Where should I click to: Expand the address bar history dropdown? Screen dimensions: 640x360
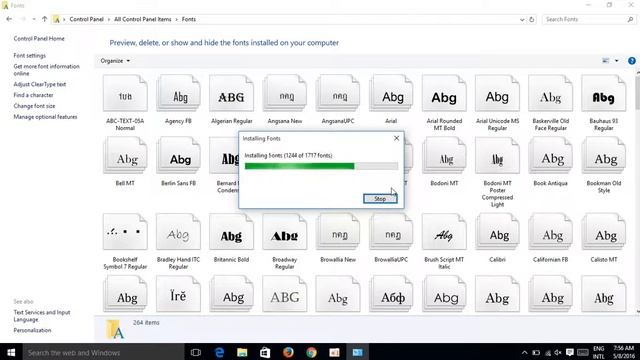(x=522, y=20)
